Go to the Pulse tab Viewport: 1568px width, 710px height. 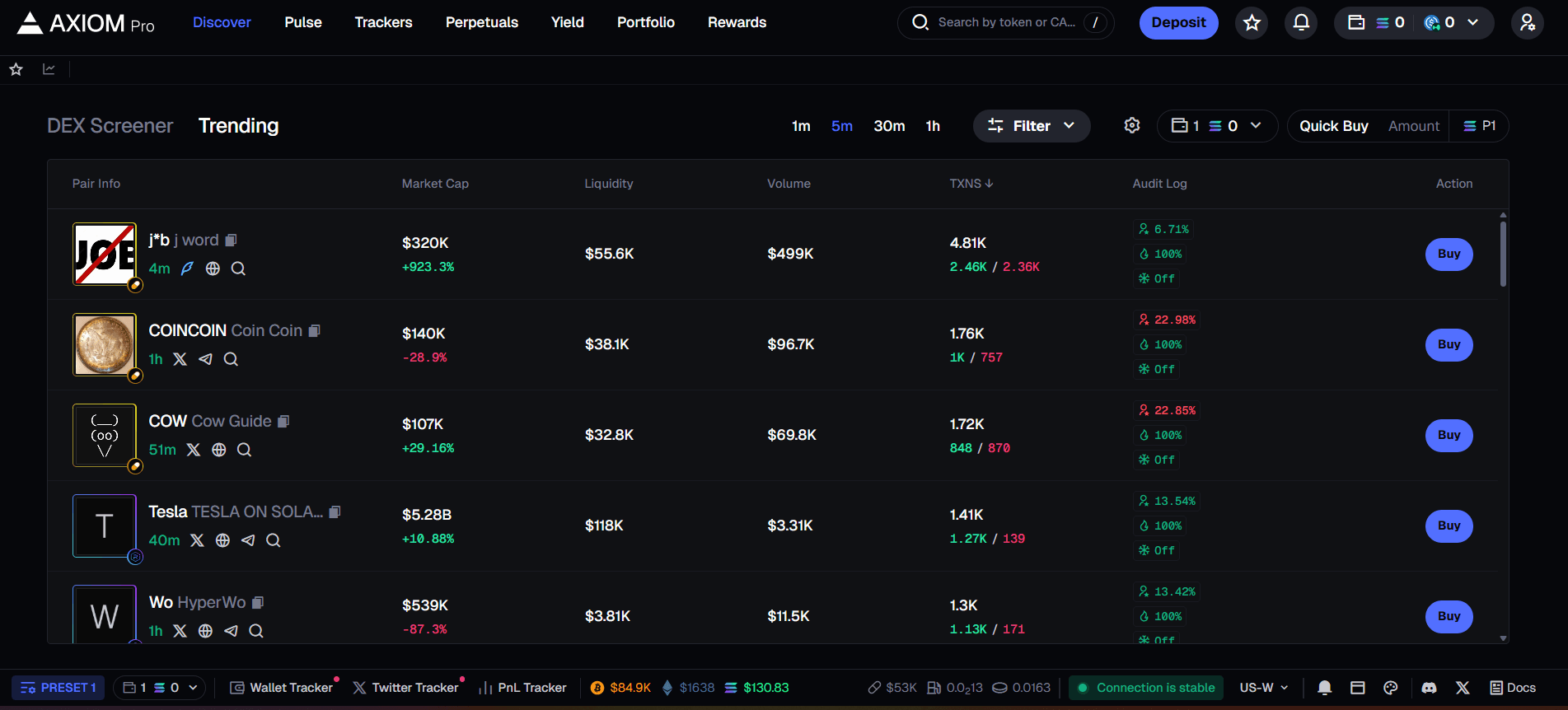(x=303, y=22)
